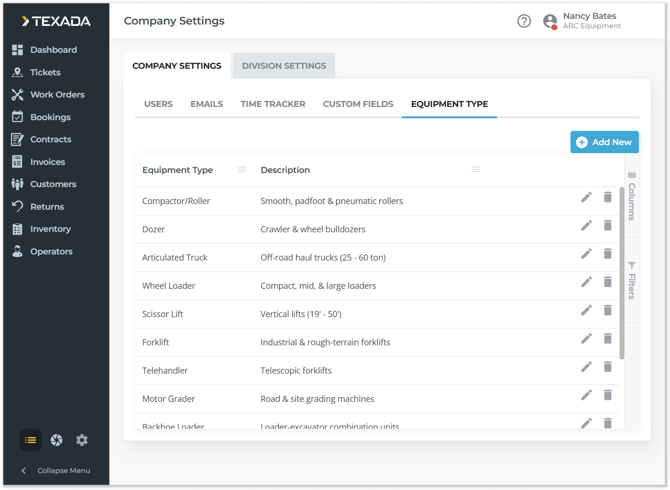670x490 pixels.
Task: Click trash icon for Motor Grader
Action: point(607,395)
